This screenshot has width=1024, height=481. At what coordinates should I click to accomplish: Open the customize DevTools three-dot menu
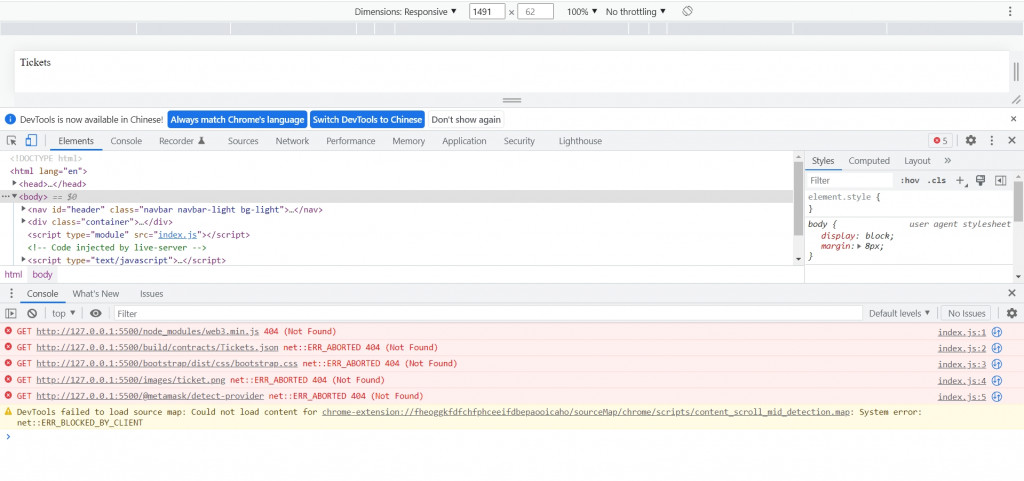(x=992, y=140)
